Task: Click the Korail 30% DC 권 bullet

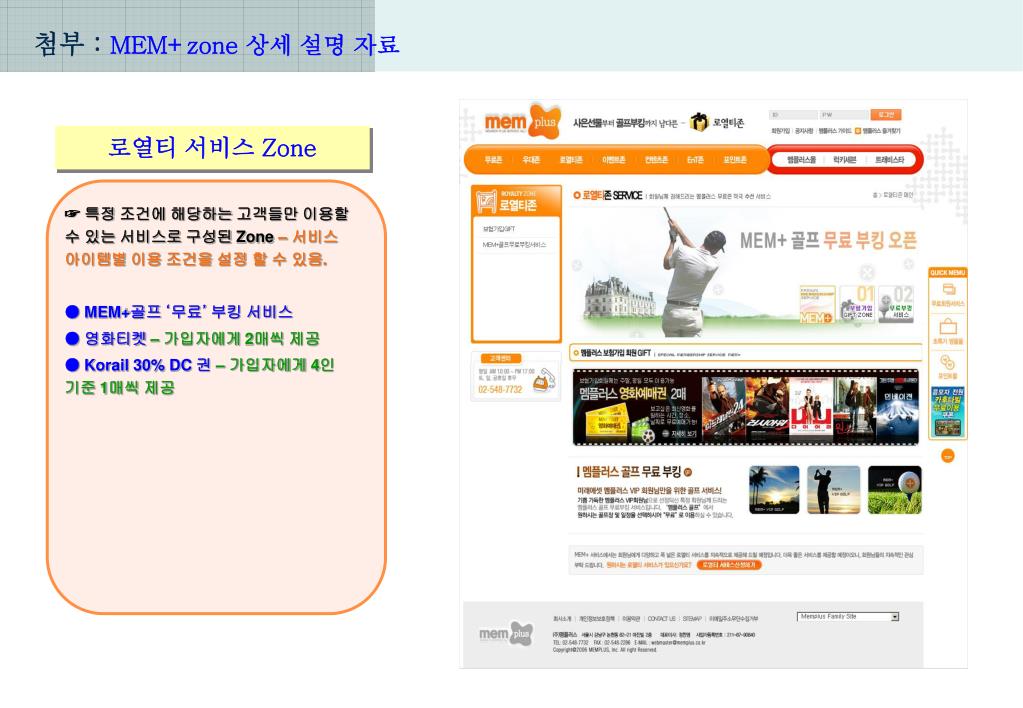Action: click(200, 376)
